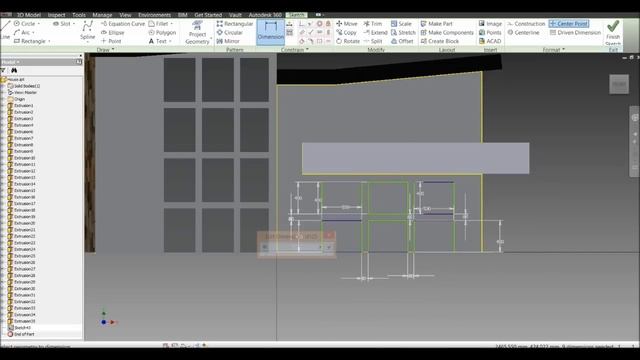
Task: Click Make Components
Action: pos(447,32)
